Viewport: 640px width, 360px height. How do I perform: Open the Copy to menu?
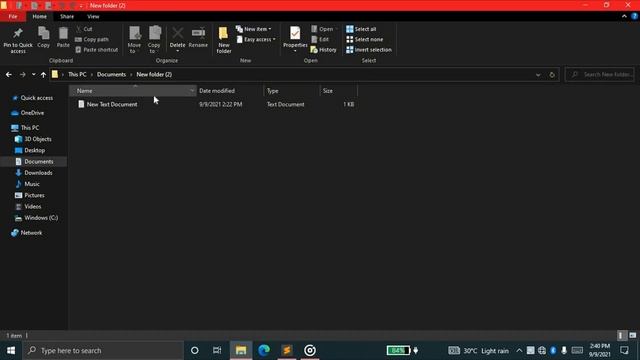(154, 40)
